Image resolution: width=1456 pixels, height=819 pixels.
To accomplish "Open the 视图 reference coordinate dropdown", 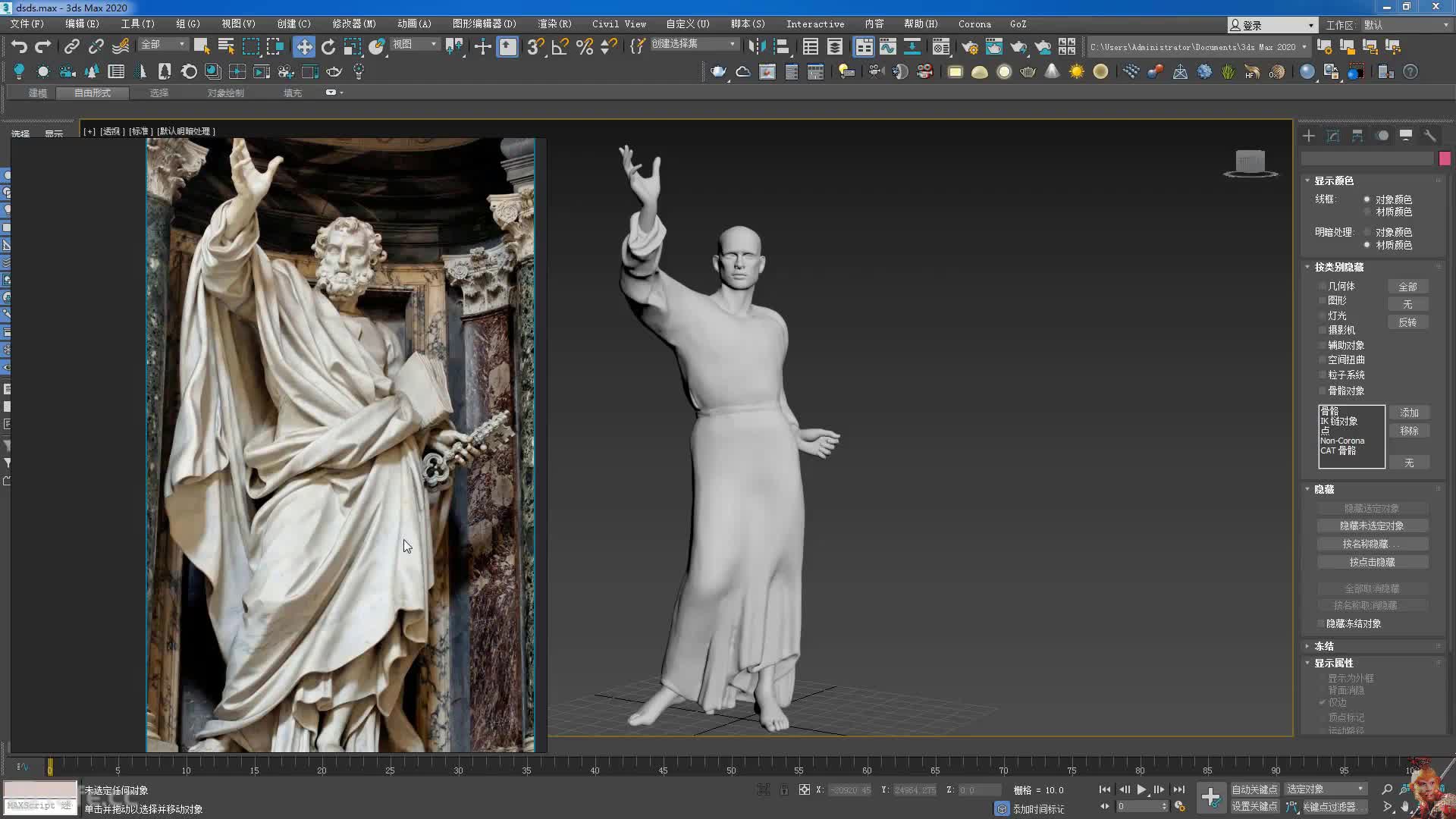I will 415,45.
